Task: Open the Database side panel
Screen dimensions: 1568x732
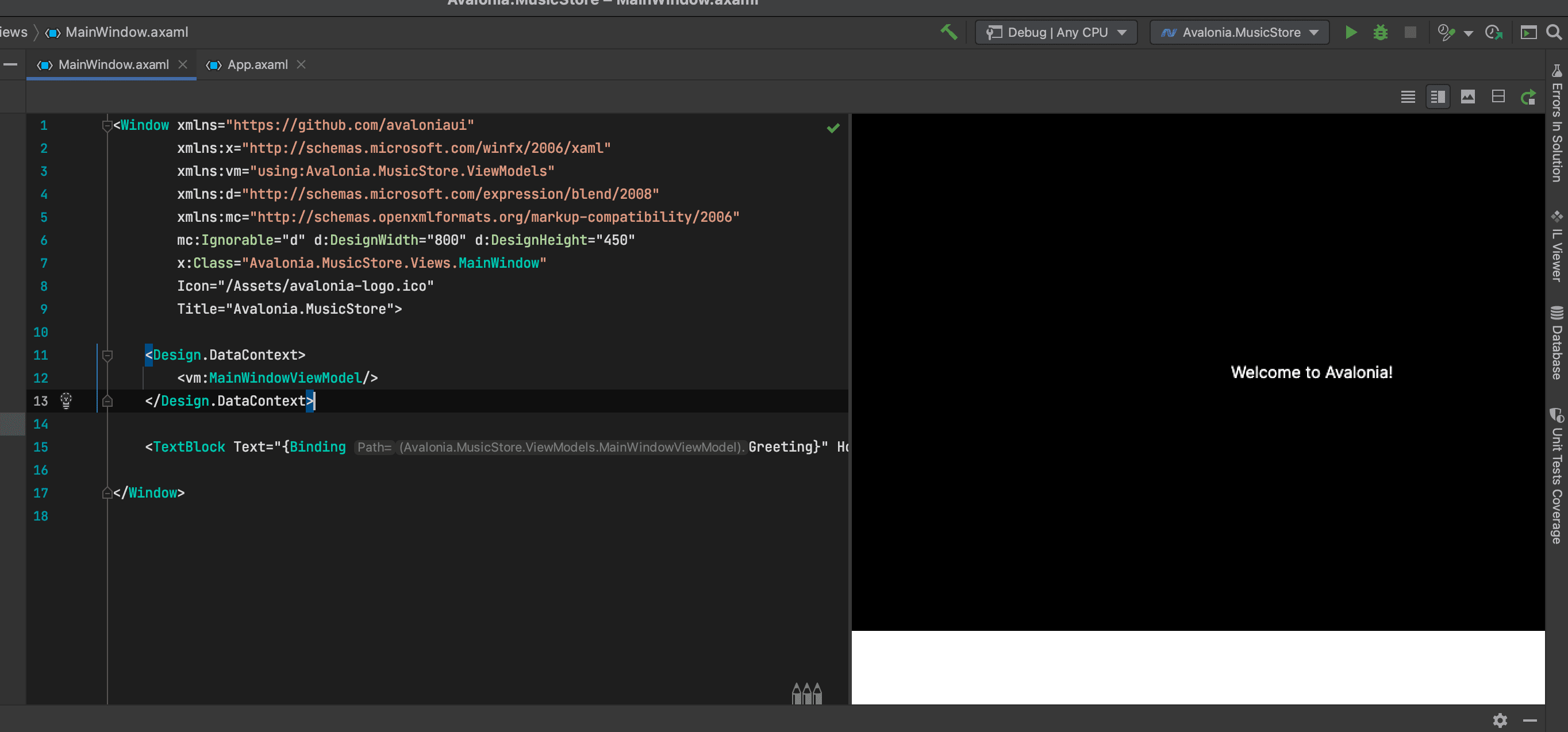Action: pos(1557,344)
